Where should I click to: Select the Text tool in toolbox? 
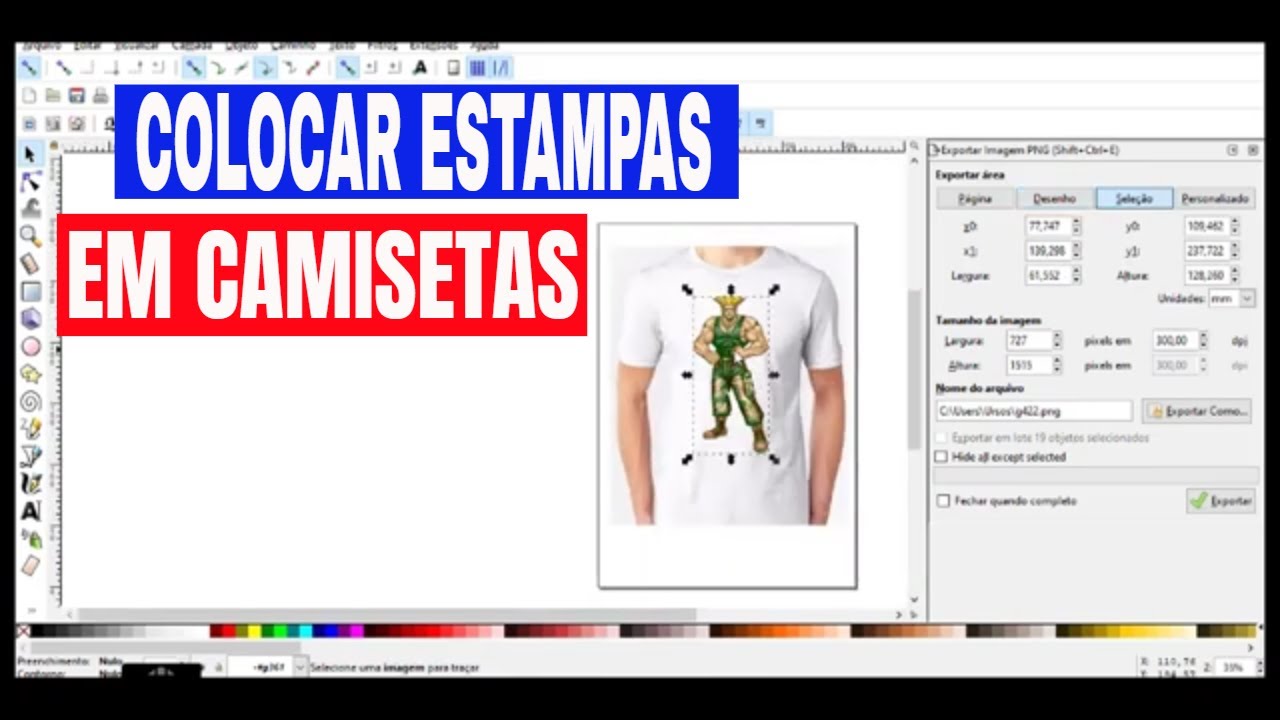(x=30, y=511)
